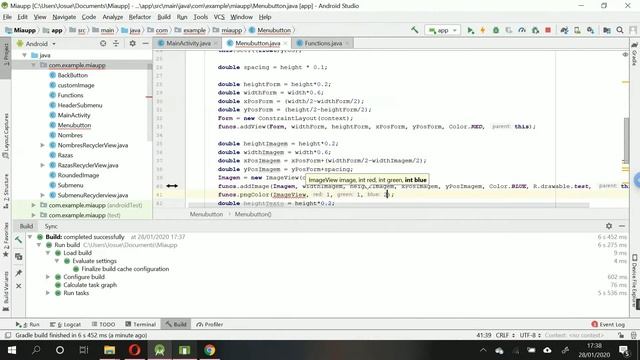This screenshot has width=640, height=360.
Task: Open the Gradle side panel
Action: point(634,54)
